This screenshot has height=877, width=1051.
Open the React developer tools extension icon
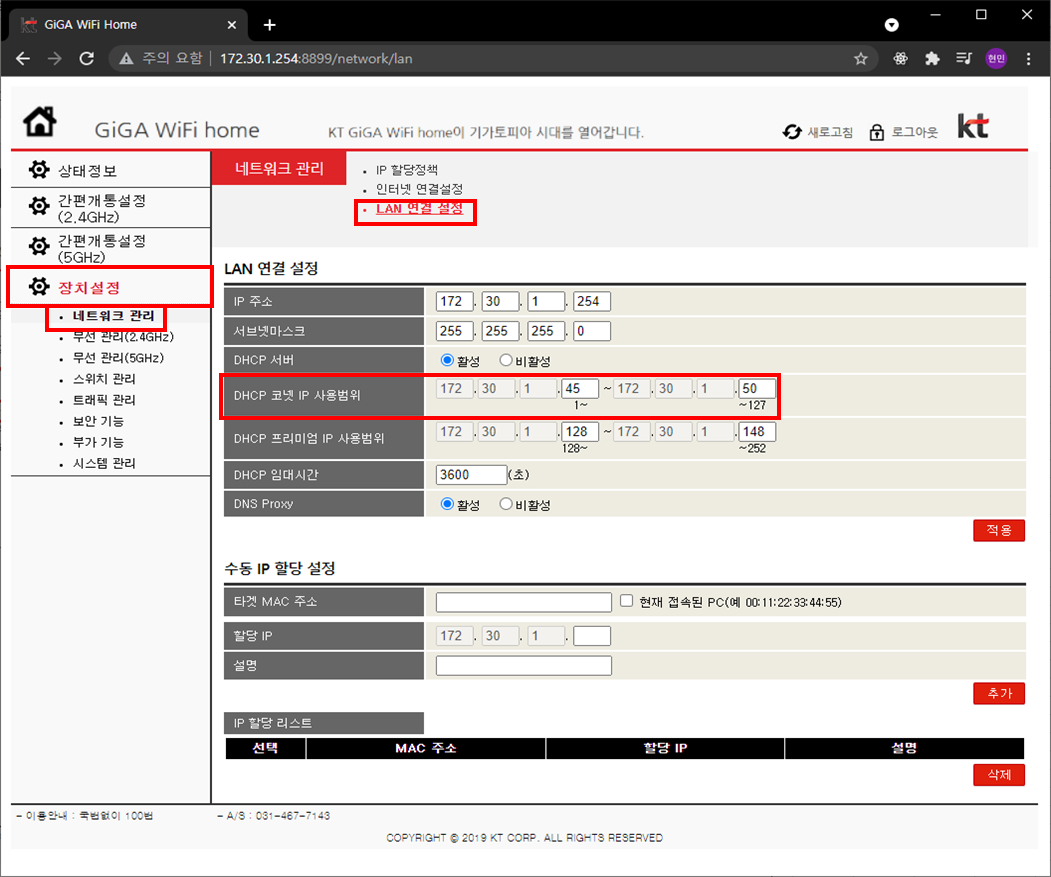coord(900,59)
